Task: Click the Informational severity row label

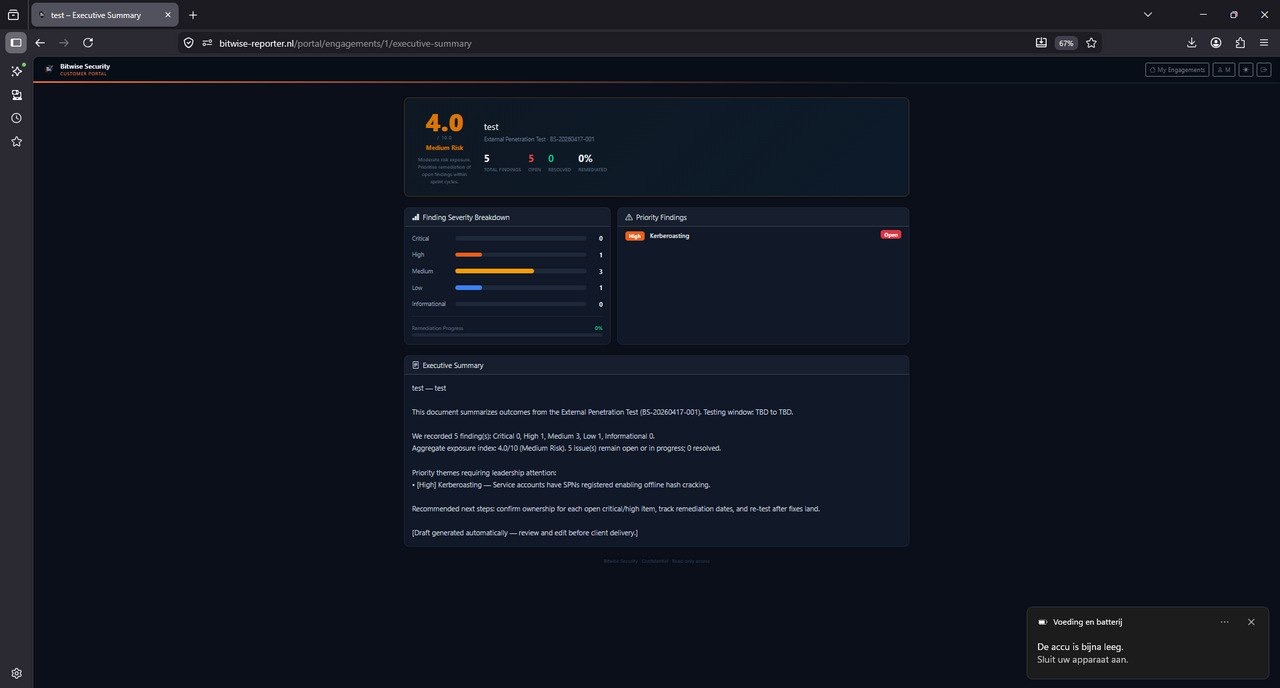Action: point(429,304)
